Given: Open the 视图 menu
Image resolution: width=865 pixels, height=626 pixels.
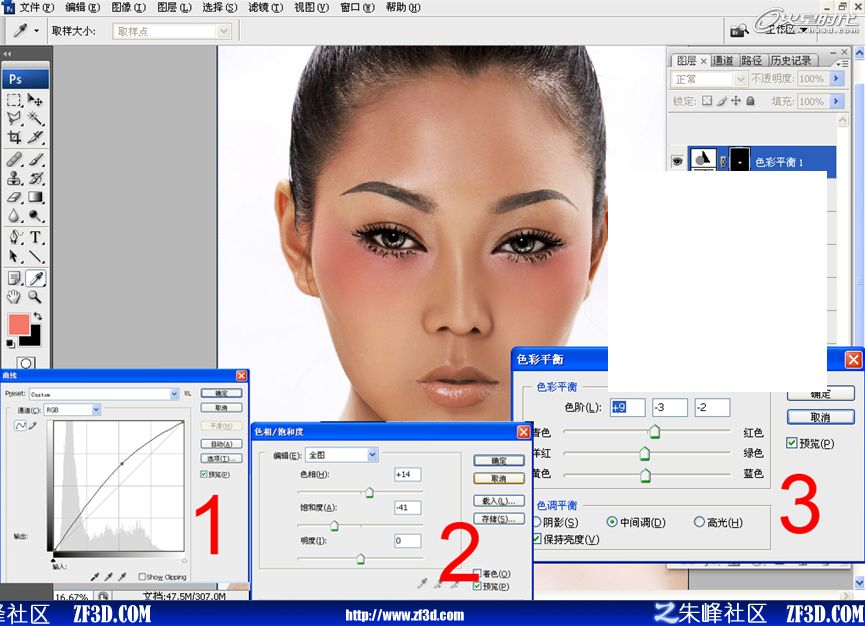Looking at the screenshot, I should pos(311,7).
